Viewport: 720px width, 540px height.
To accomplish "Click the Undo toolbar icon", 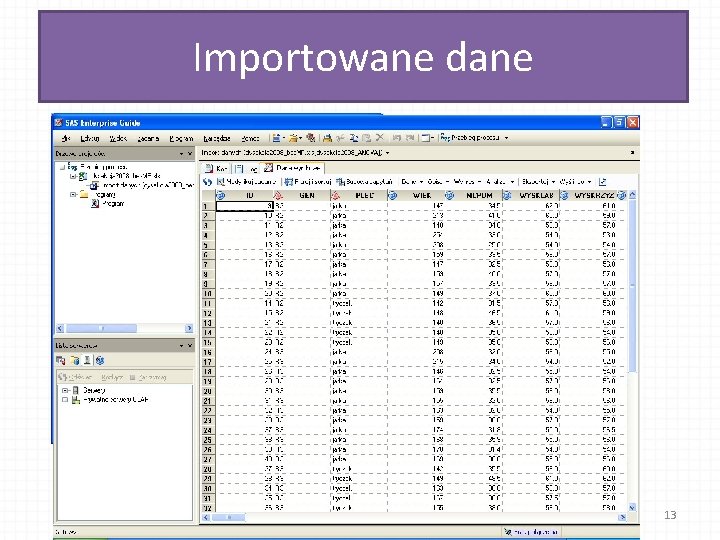I will [397, 137].
